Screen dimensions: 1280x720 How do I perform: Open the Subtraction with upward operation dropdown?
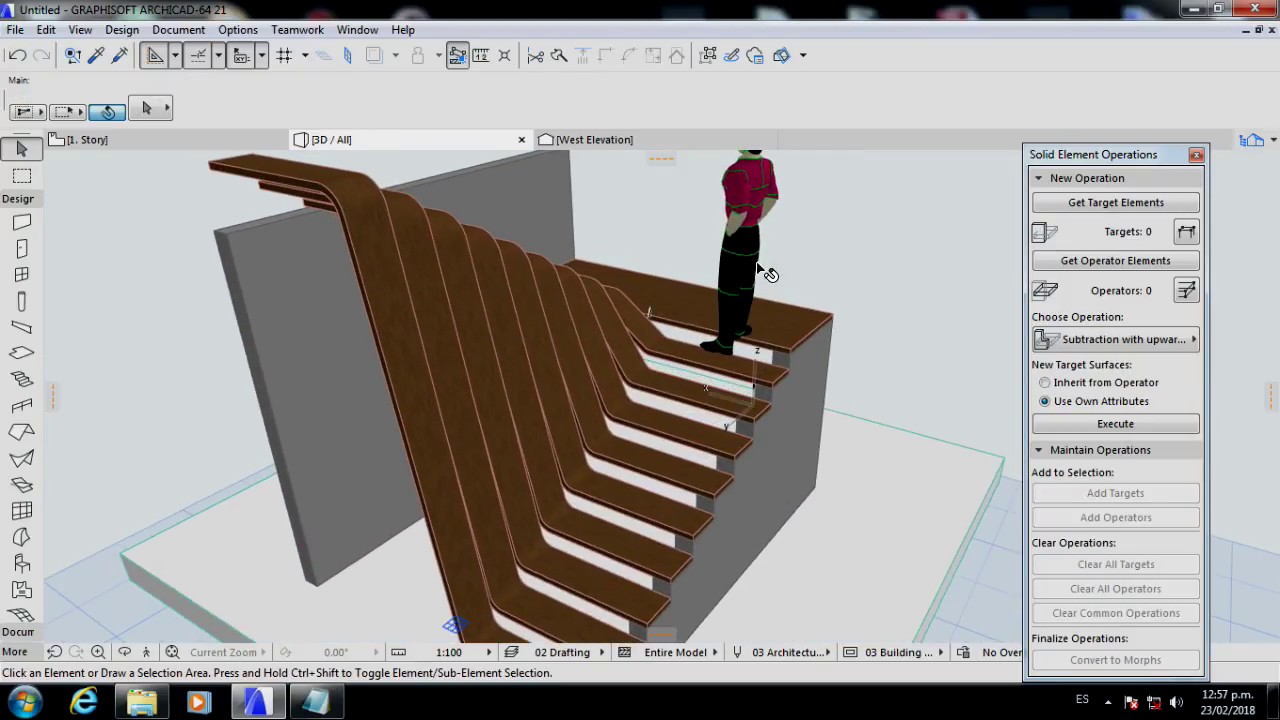pos(1116,340)
